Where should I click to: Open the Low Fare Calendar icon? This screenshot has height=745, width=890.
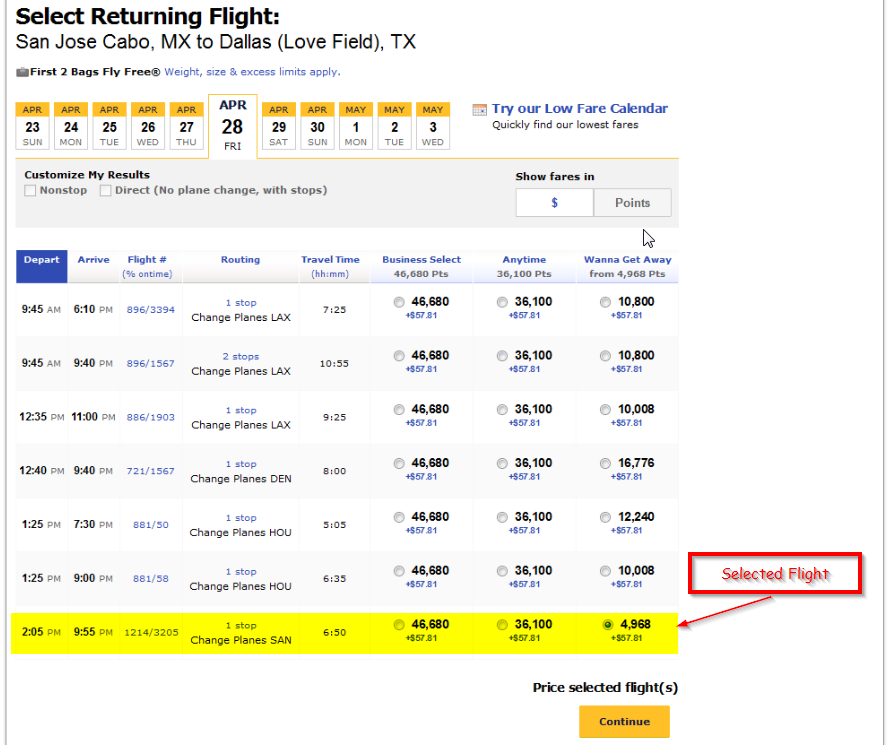coord(480,110)
